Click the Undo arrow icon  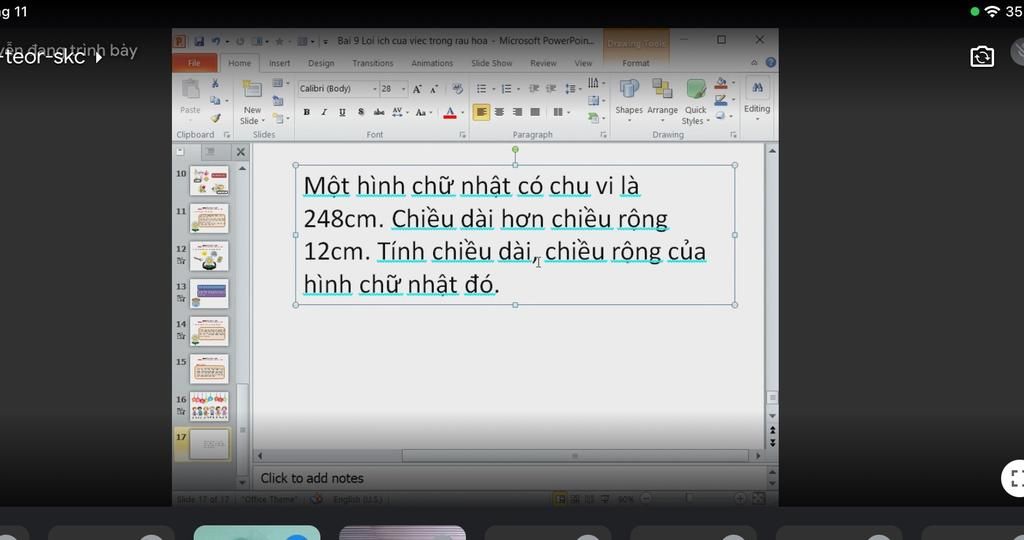(216, 41)
